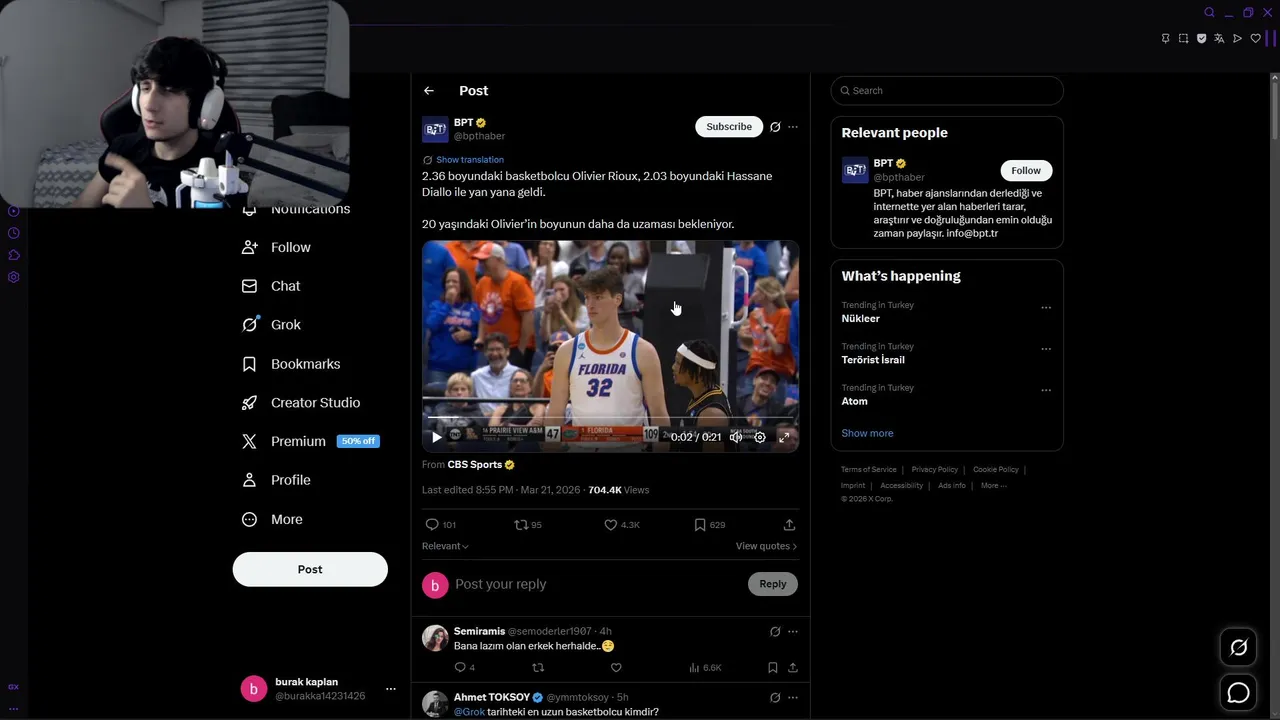The image size is (1280, 720).
Task: Click Show translation link
Action: 469,160
